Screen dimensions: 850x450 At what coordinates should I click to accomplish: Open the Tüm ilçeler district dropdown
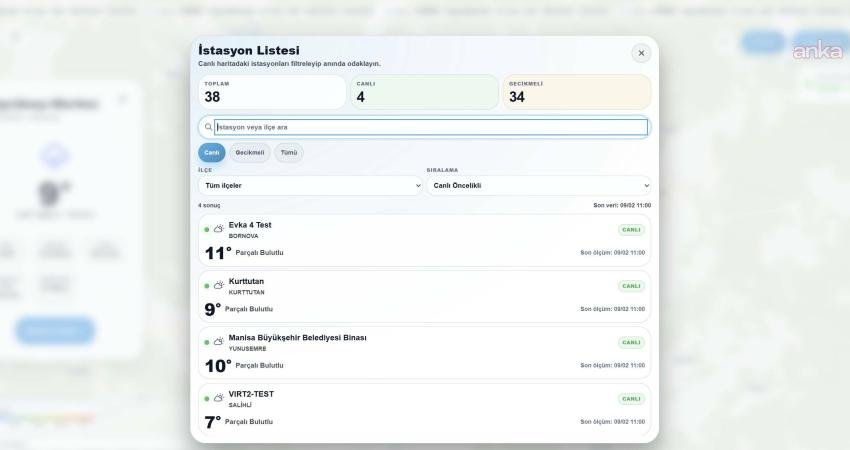310,185
